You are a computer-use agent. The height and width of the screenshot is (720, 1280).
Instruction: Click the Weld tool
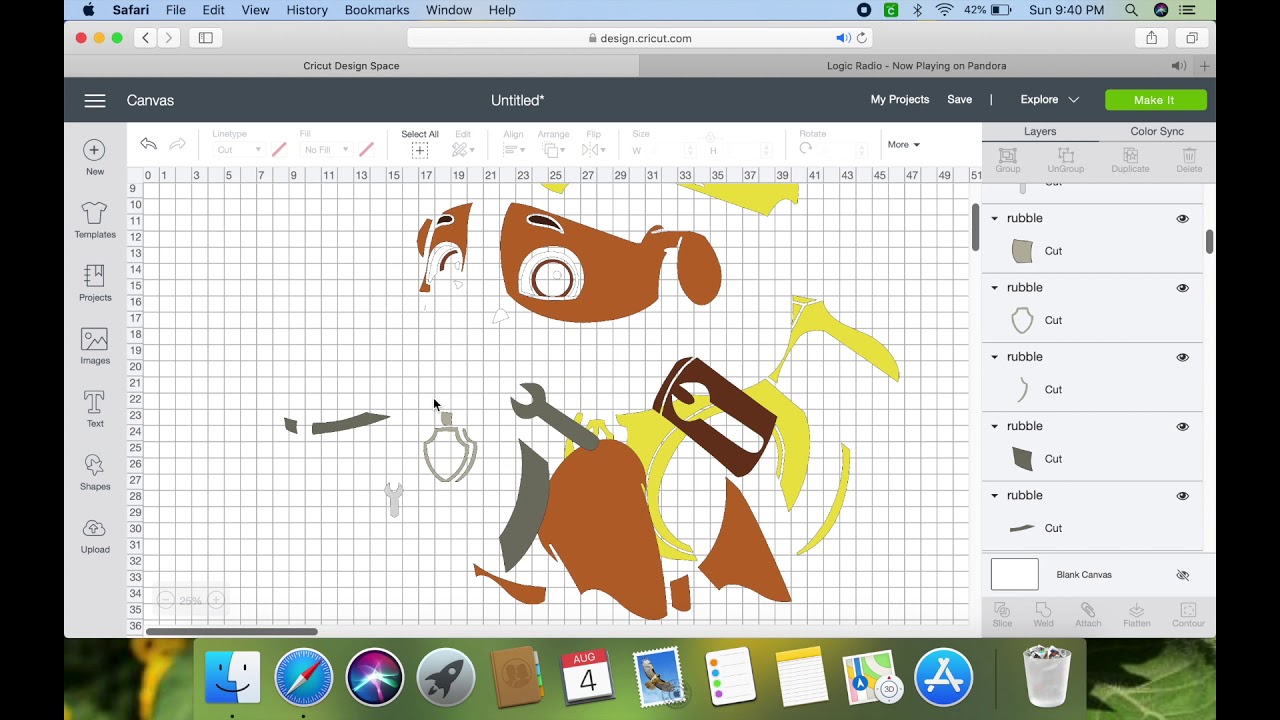pos(1043,614)
